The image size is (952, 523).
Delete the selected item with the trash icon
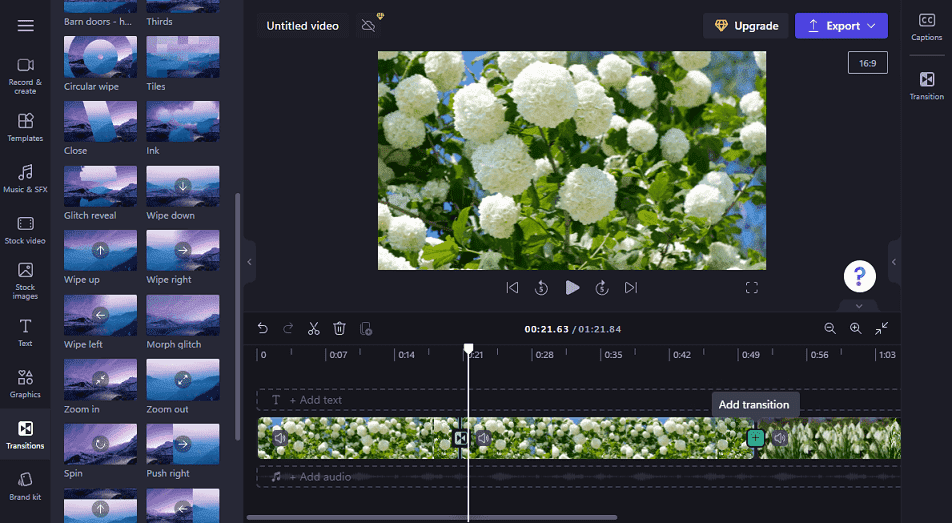(x=339, y=329)
